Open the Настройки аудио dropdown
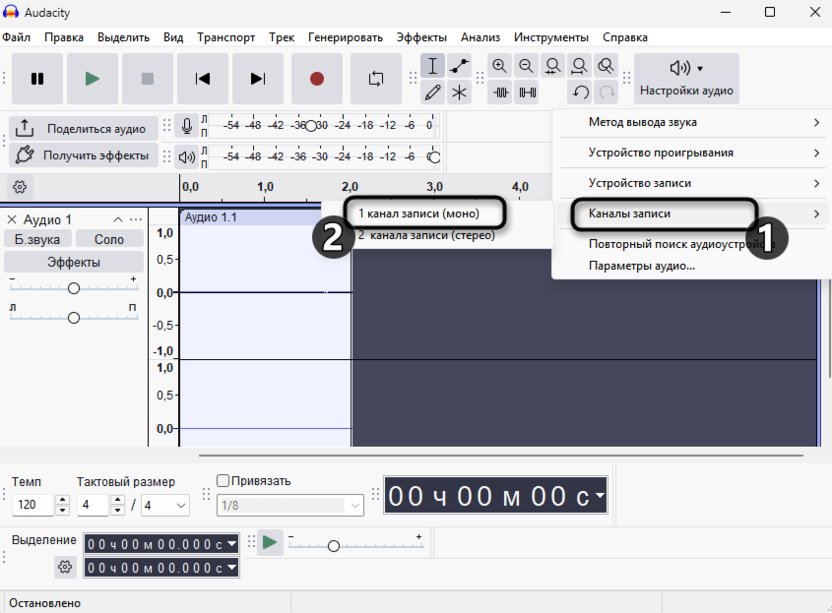This screenshot has height=613, width=832. point(686,79)
